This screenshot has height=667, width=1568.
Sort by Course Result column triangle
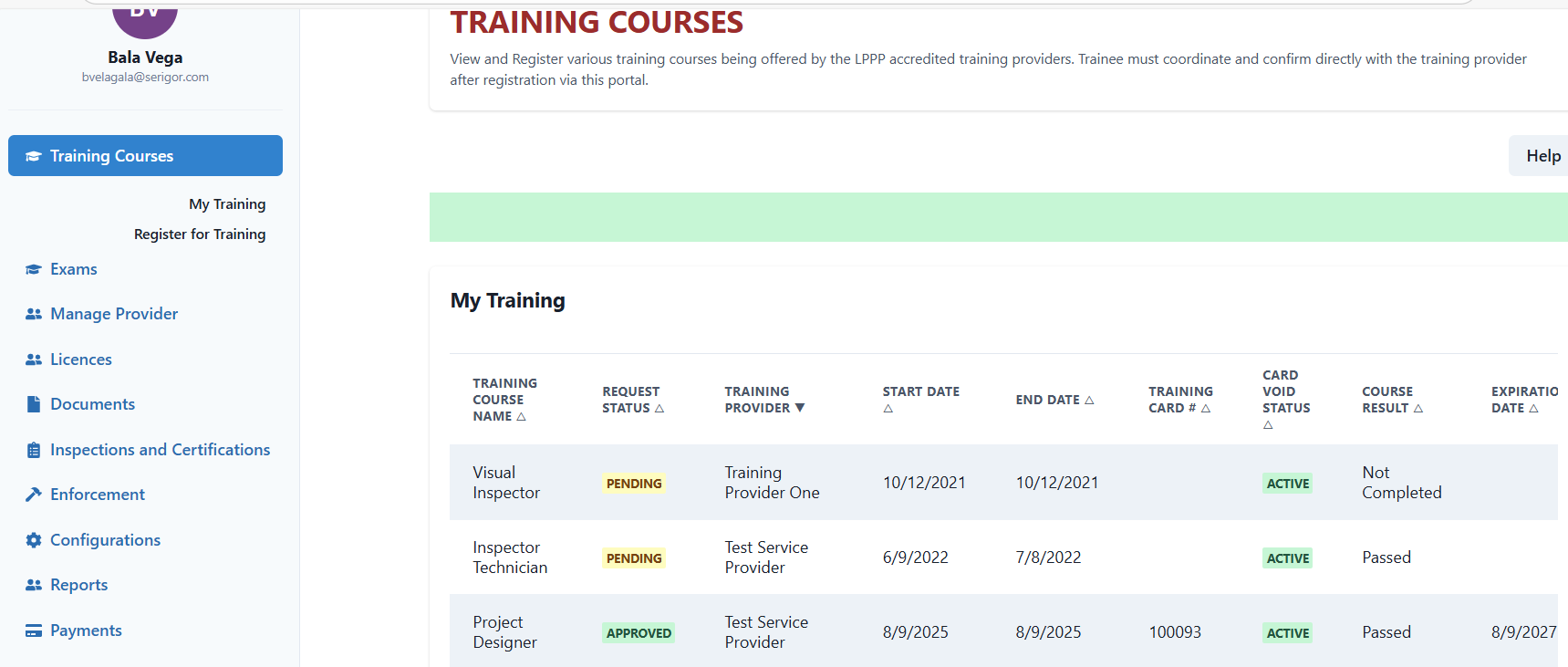[x=1418, y=409]
